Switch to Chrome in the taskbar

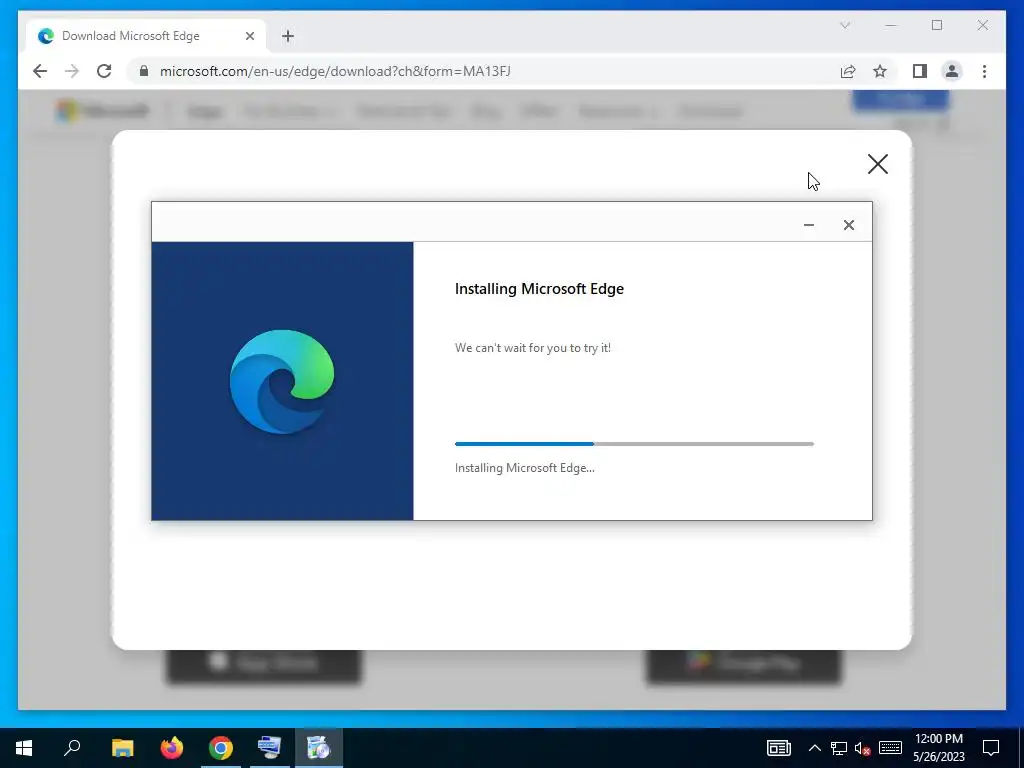point(221,748)
